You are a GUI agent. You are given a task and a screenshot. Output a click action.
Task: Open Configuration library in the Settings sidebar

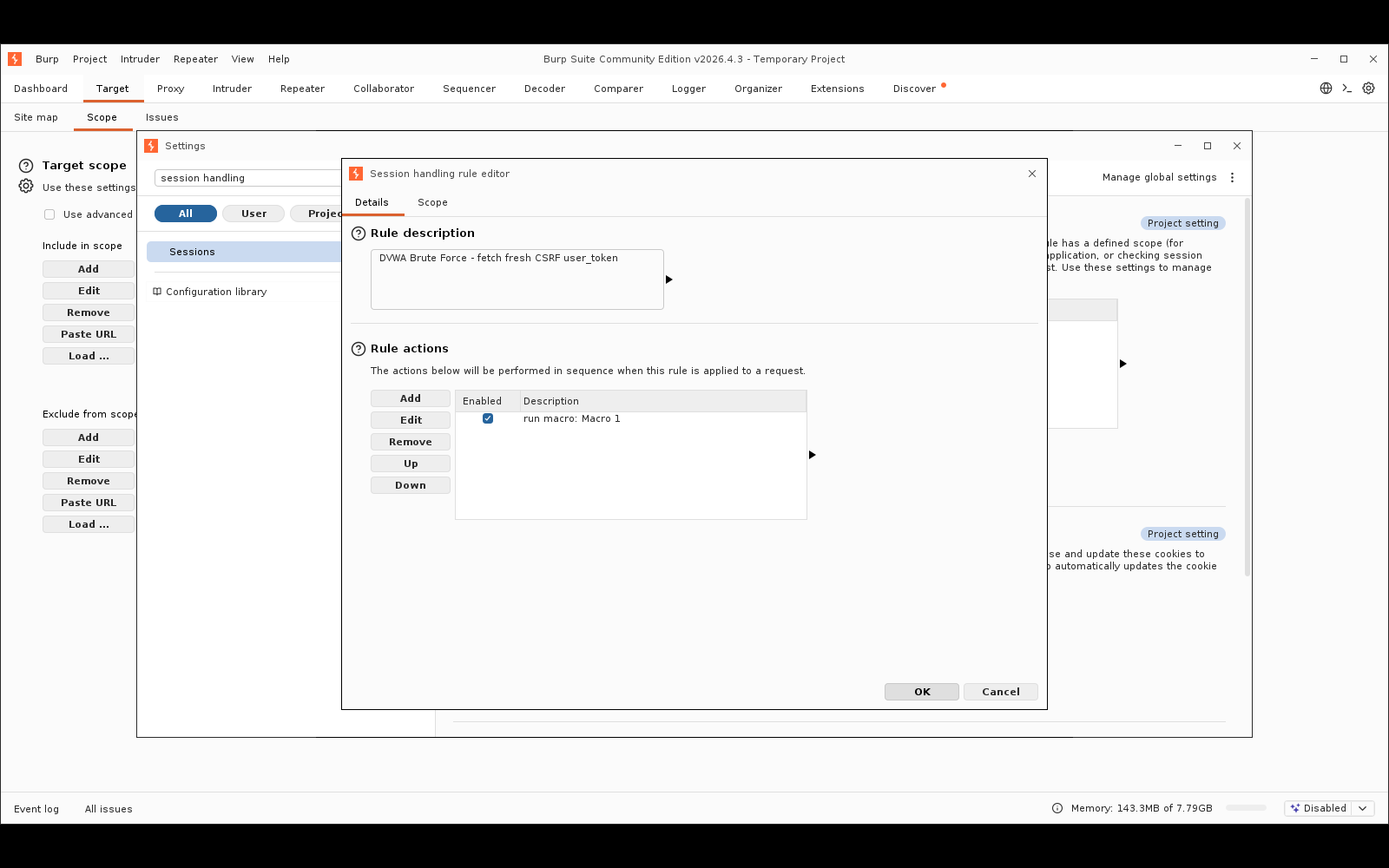[216, 292]
